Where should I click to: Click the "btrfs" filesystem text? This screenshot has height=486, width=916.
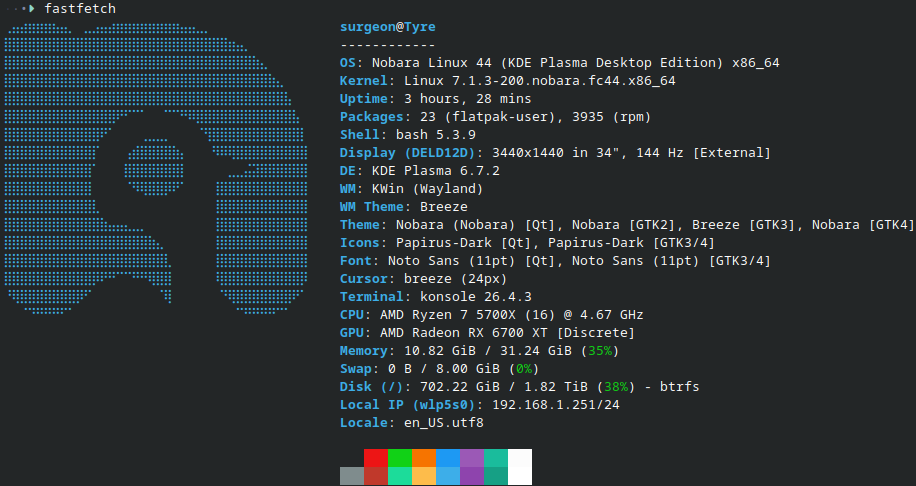679,387
